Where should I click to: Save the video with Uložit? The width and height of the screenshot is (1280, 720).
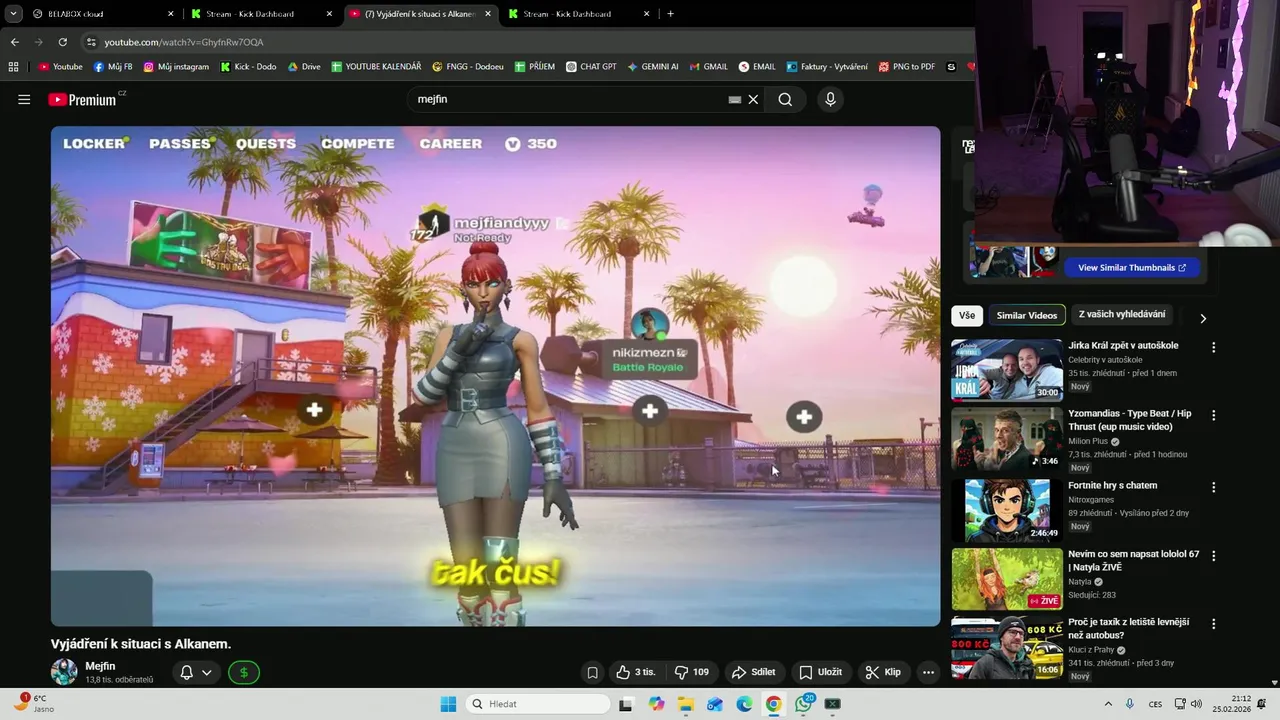820,672
